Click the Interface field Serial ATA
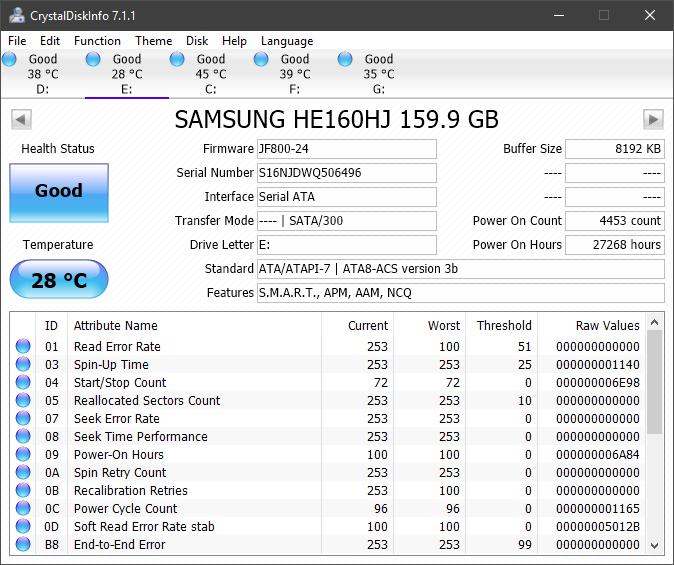Viewport: 674px width, 565px height. click(347, 197)
